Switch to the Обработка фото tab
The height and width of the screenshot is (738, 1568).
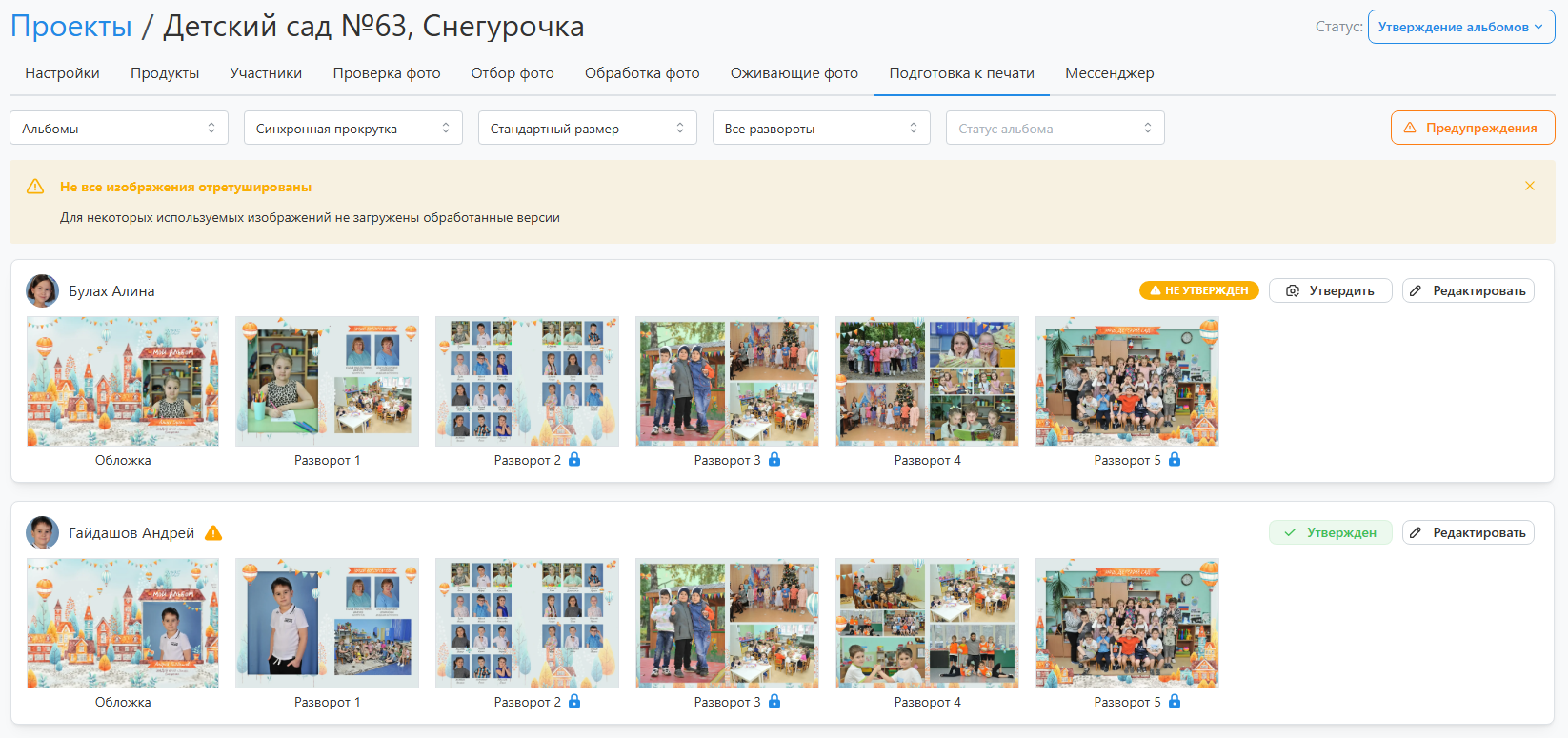click(642, 73)
